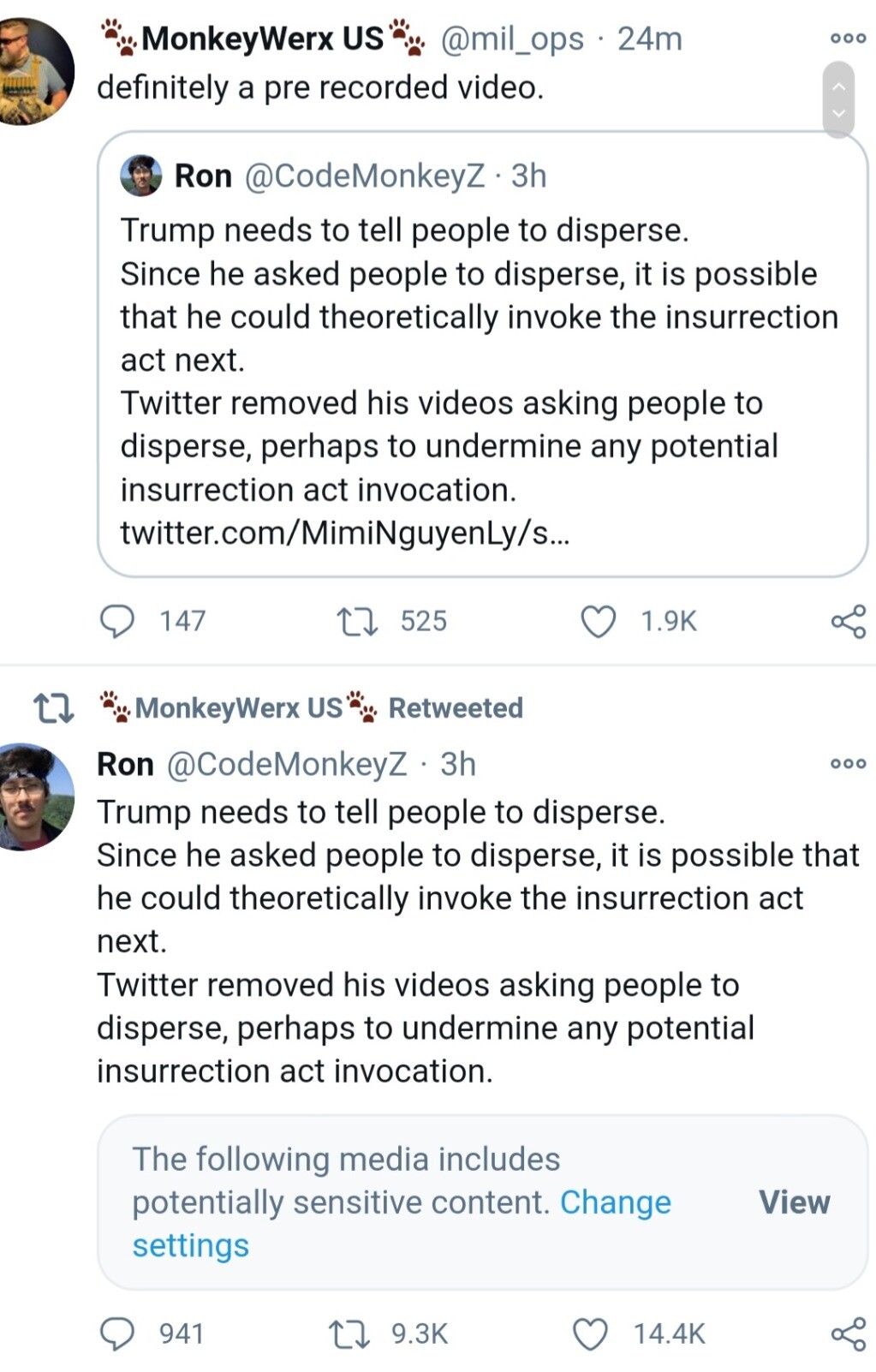876x1372 pixels.
Task: Open the twitter.com/MimiNguyenLy link
Action: click(x=344, y=533)
